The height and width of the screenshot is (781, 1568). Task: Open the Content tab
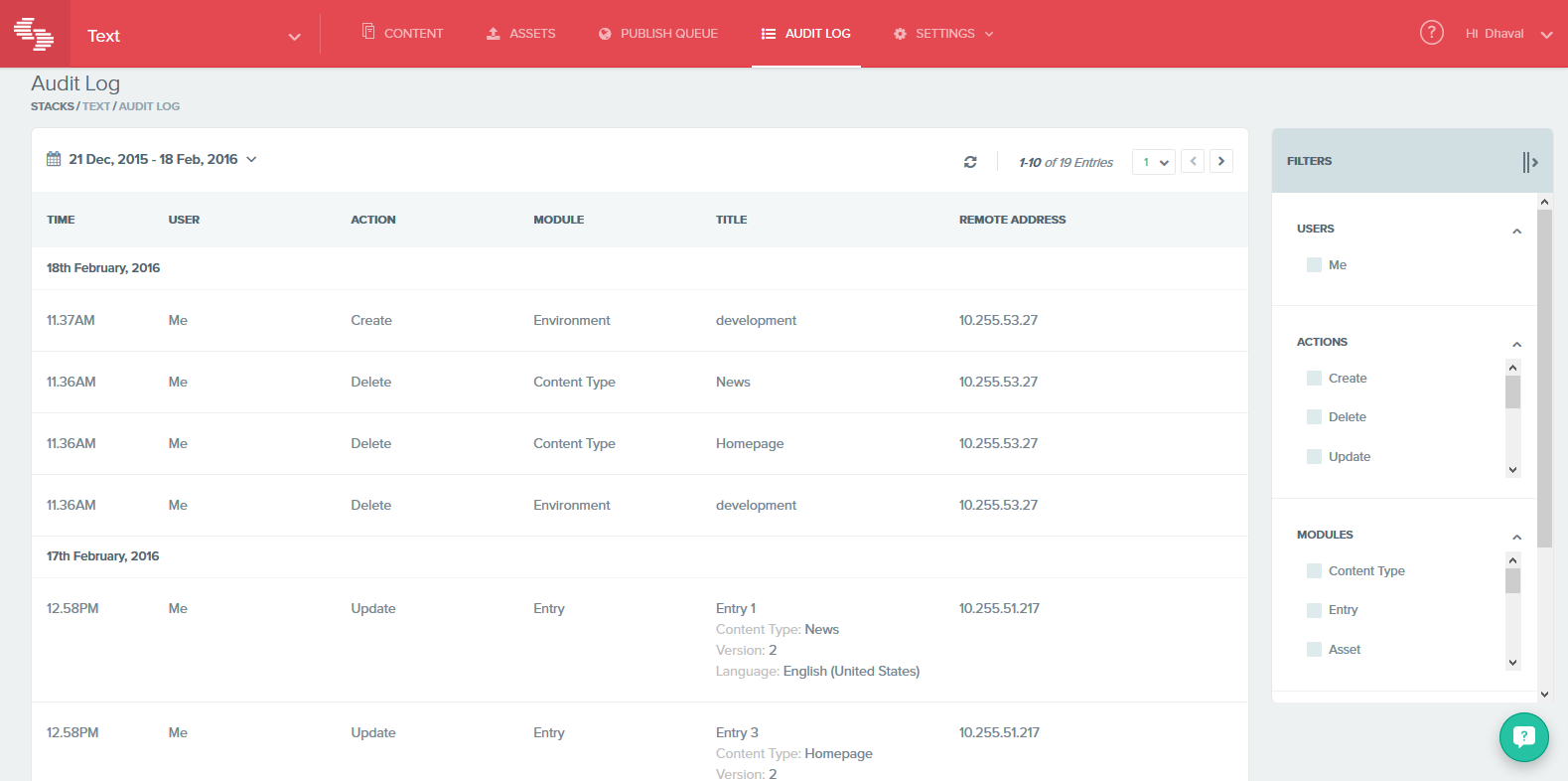coord(402,33)
